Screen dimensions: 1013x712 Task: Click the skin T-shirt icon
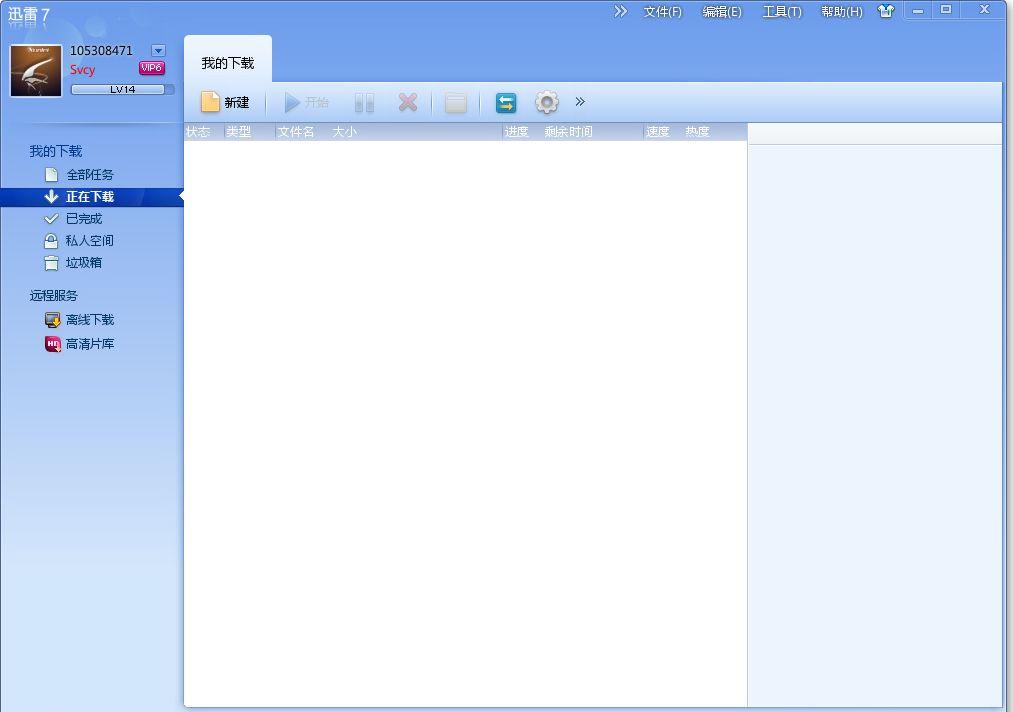[x=886, y=11]
